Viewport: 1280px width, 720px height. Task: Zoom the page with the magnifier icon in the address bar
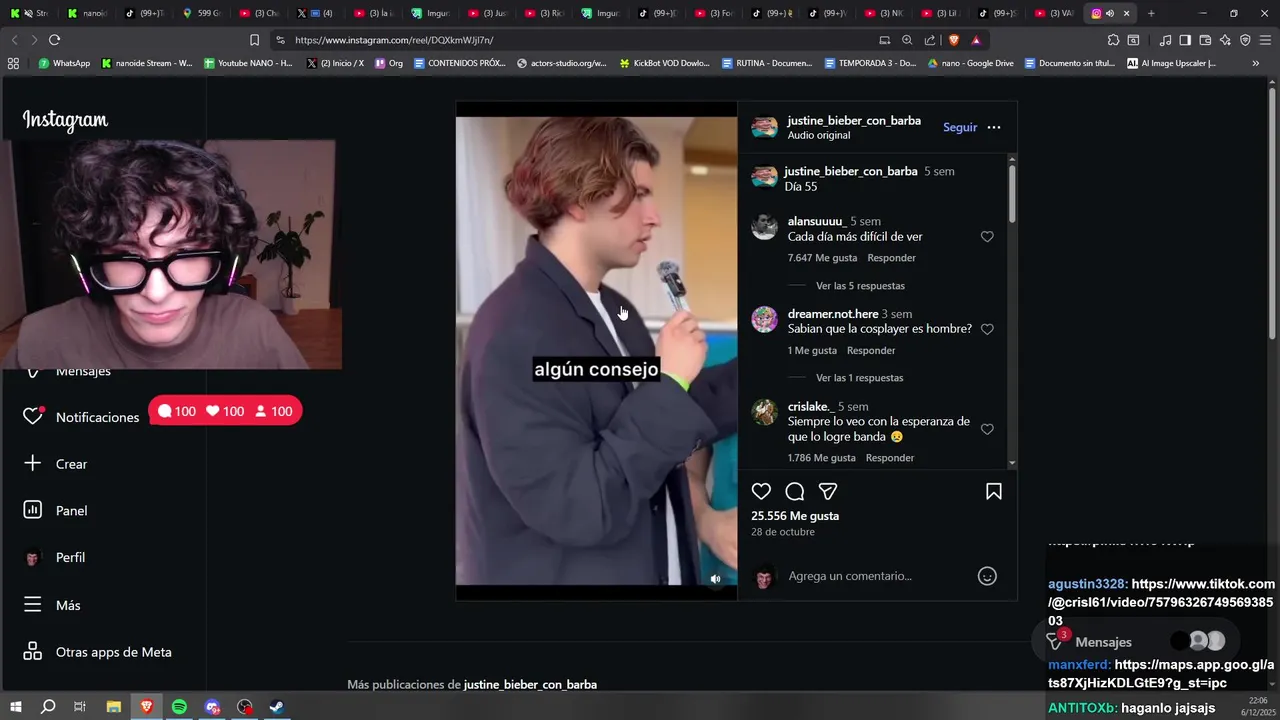coord(907,40)
